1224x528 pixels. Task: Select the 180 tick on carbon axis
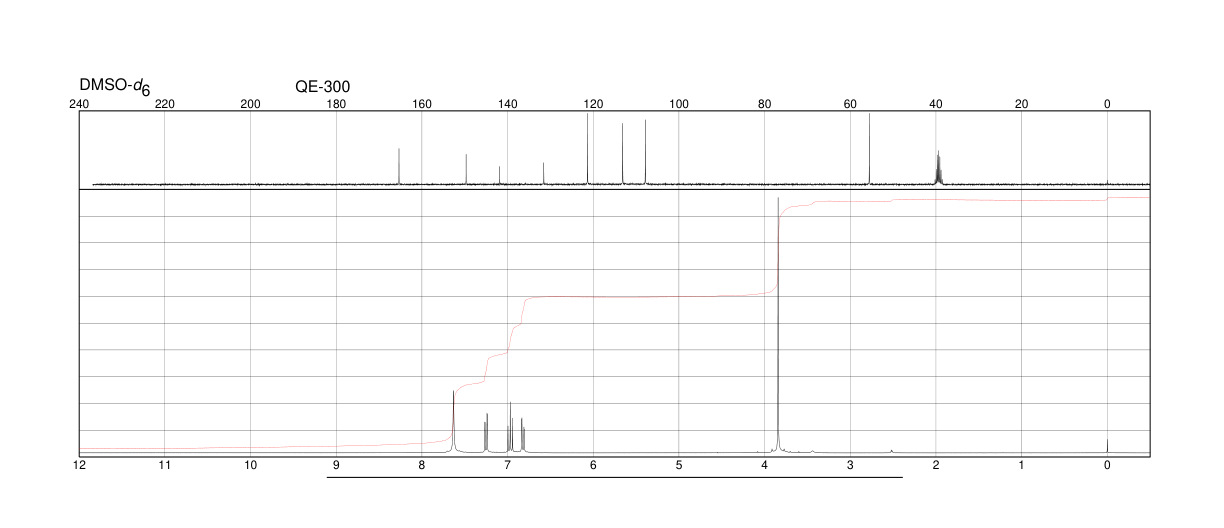click(336, 104)
